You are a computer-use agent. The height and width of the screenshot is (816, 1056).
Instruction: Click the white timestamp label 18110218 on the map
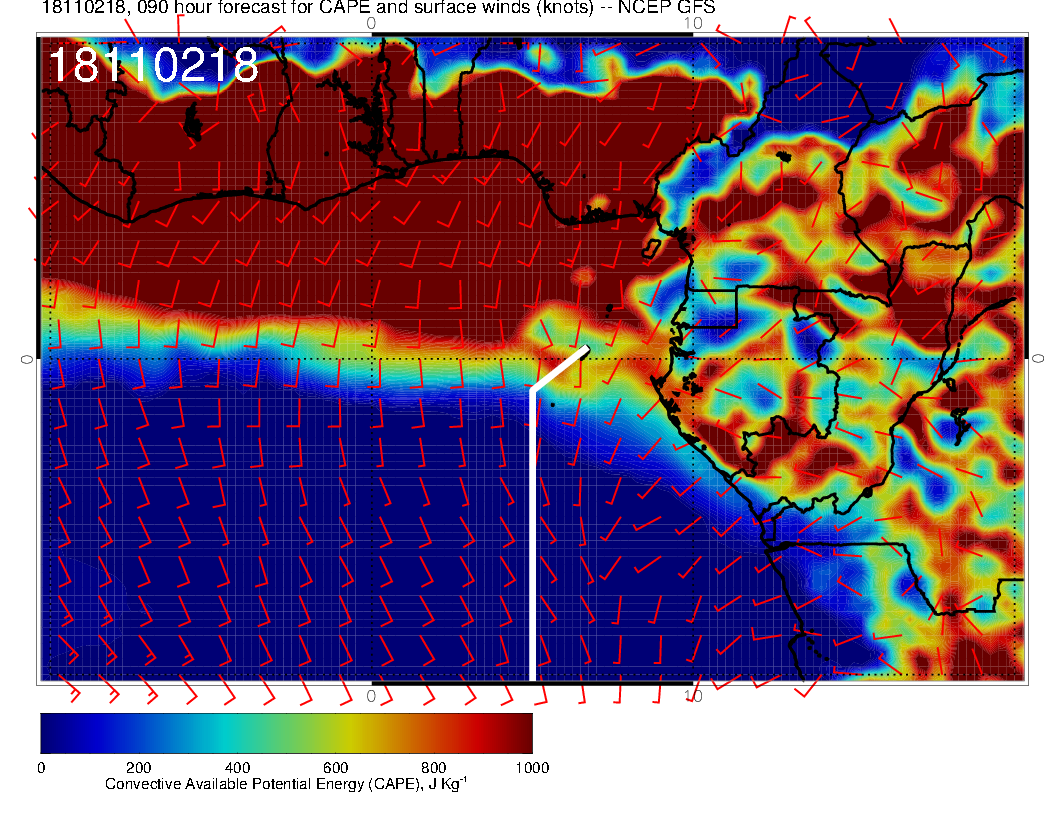154,65
